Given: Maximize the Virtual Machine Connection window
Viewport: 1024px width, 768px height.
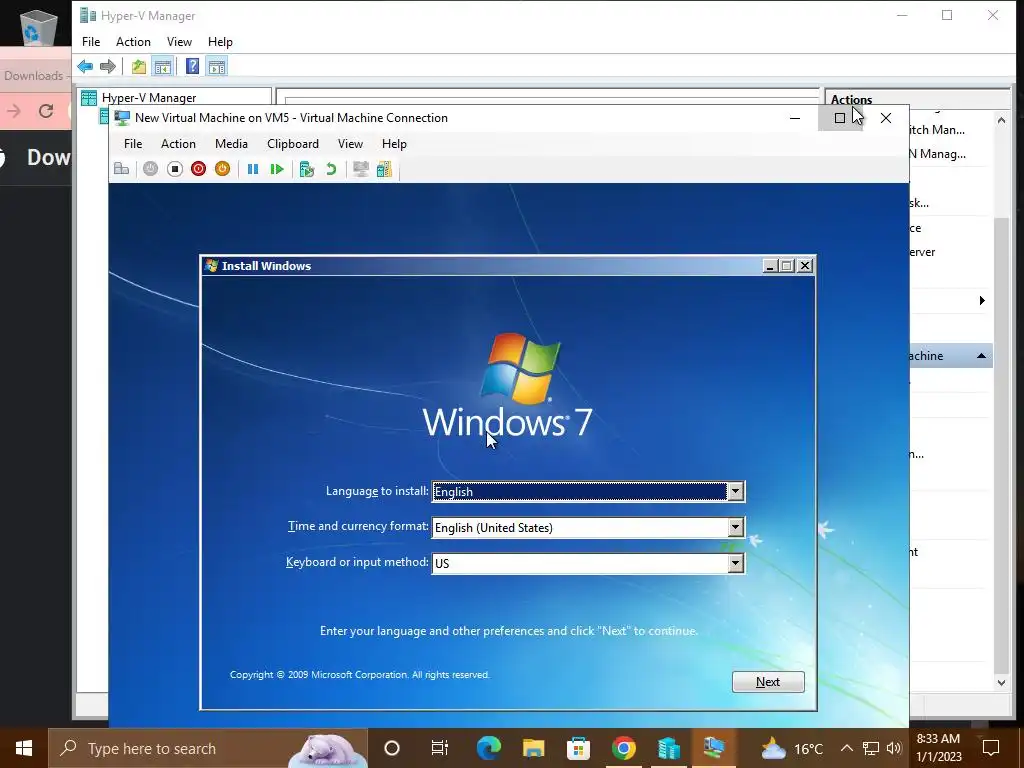Looking at the screenshot, I should click(x=840, y=118).
